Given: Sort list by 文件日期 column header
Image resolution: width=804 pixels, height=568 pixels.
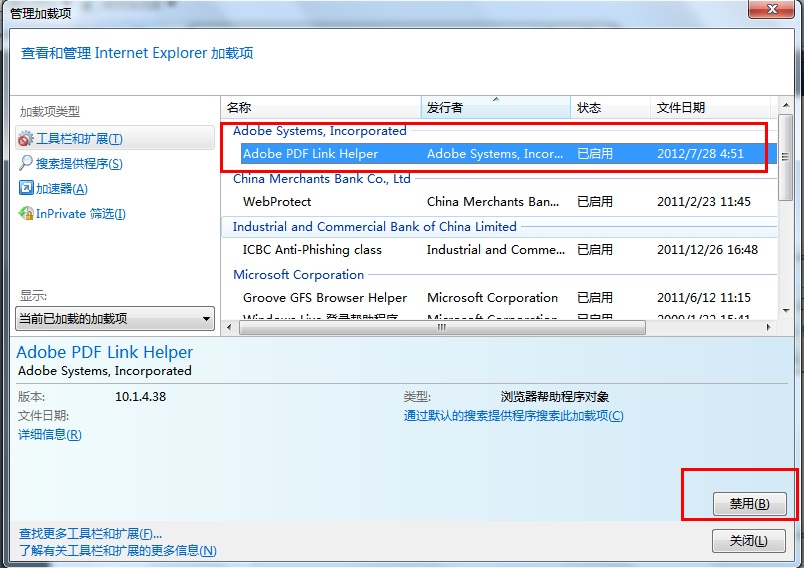Looking at the screenshot, I should pos(710,108).
